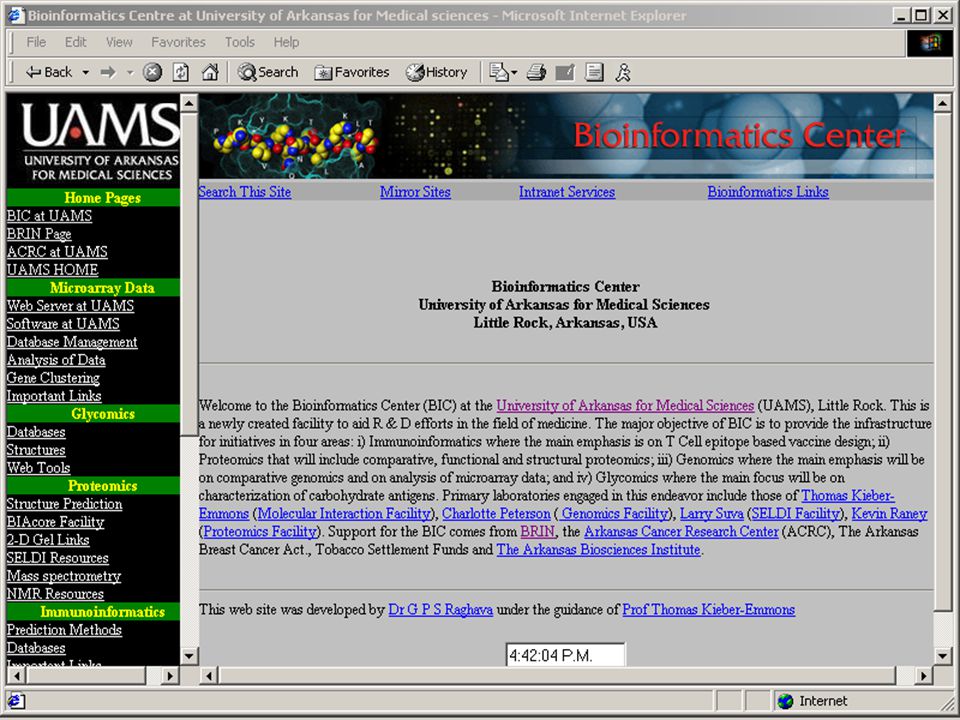Follow the University of Arkansas for Medical Sciences link
This screenshot has width=960, height=720.
625,405
